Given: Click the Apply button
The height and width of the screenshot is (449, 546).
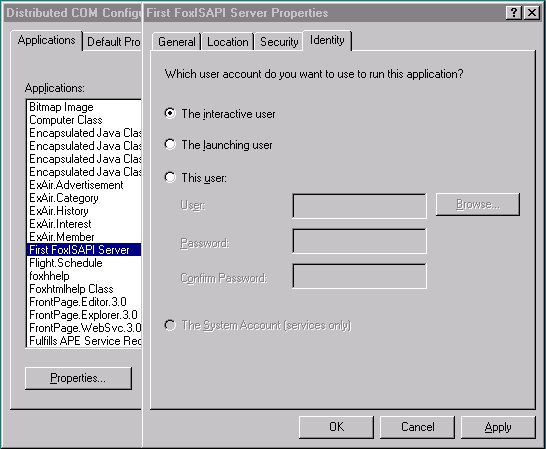Looking at the screenshot, I should coord(498,427).
